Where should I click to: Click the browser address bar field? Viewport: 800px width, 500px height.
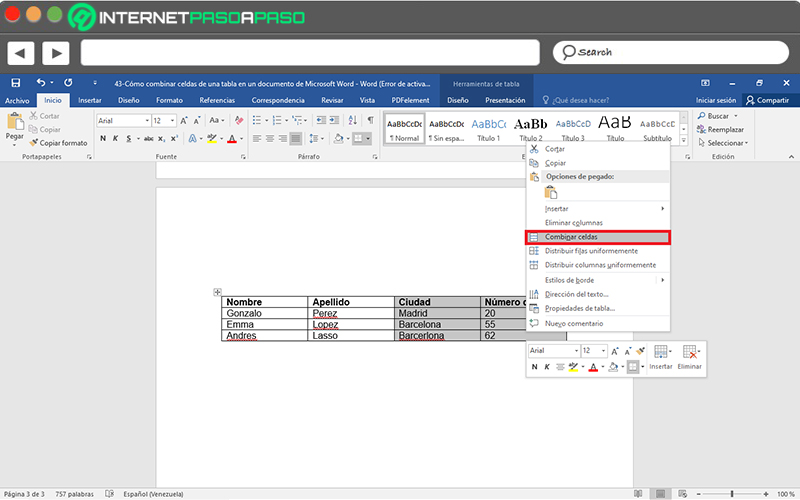(x=310, y=53)
